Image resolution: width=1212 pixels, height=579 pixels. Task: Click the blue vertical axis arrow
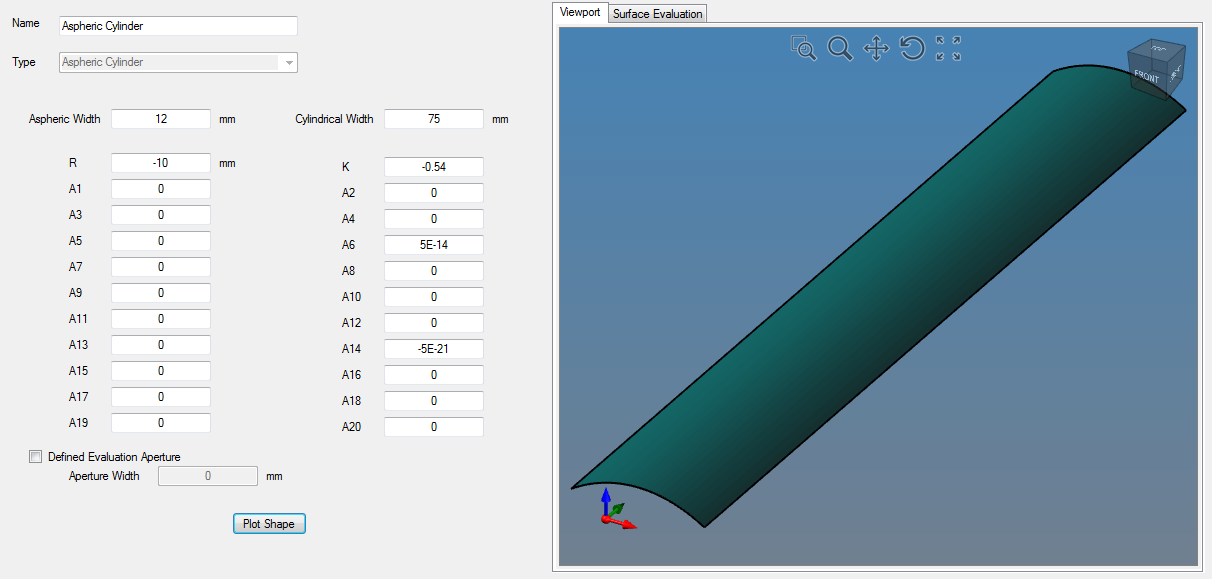[x=604, y=498]
